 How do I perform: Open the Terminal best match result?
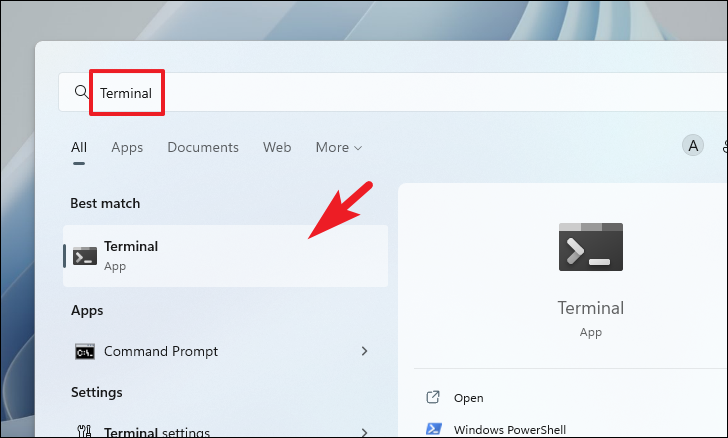click(225, 256)
